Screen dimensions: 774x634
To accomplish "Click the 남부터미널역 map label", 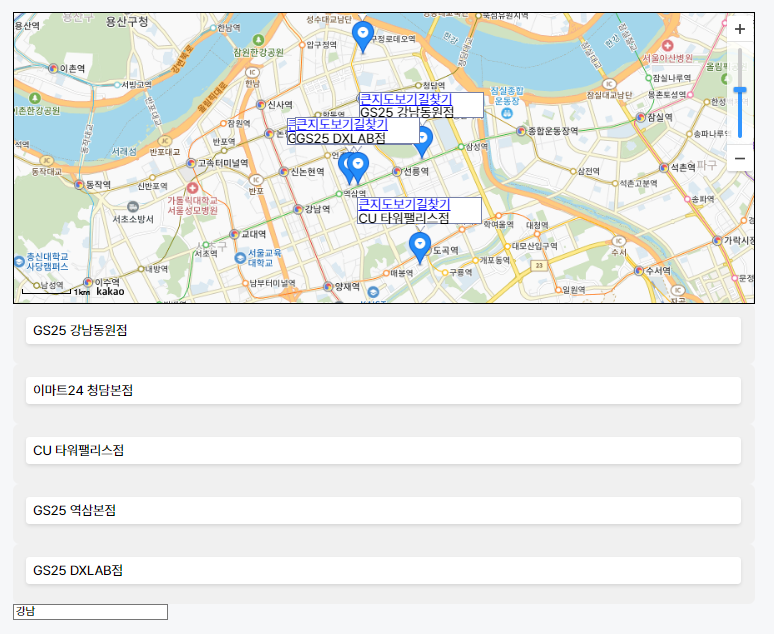I will pyautogui.click(x=272, y=283).
